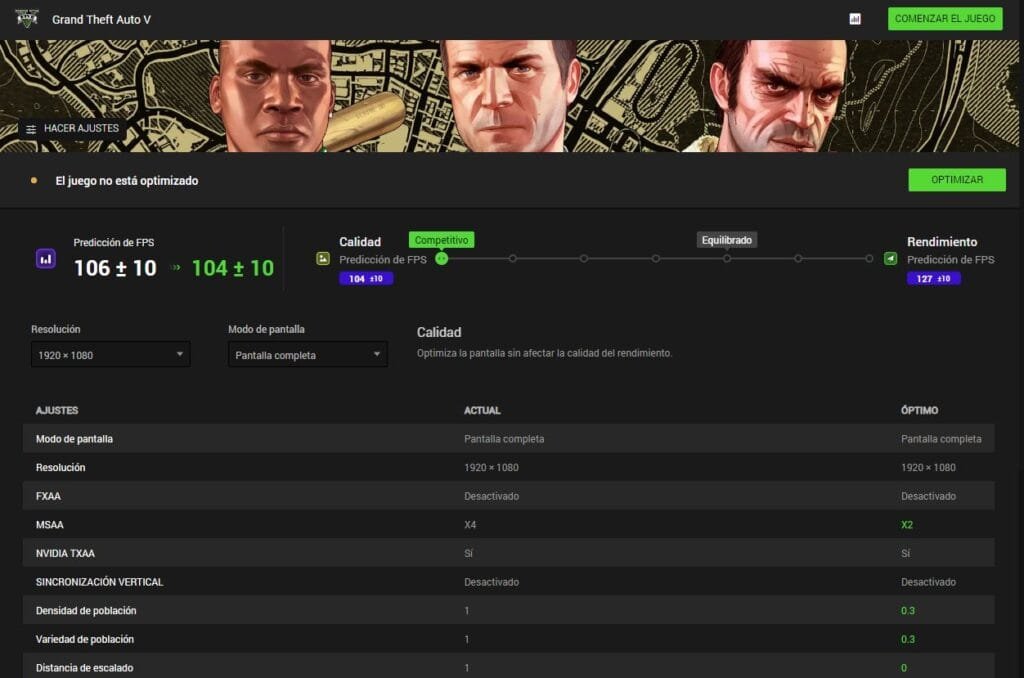The height and width of the screenshot is (678, 1024).
Task: Click the purple FPS prediction icon
Action: (x=46, y=258)
